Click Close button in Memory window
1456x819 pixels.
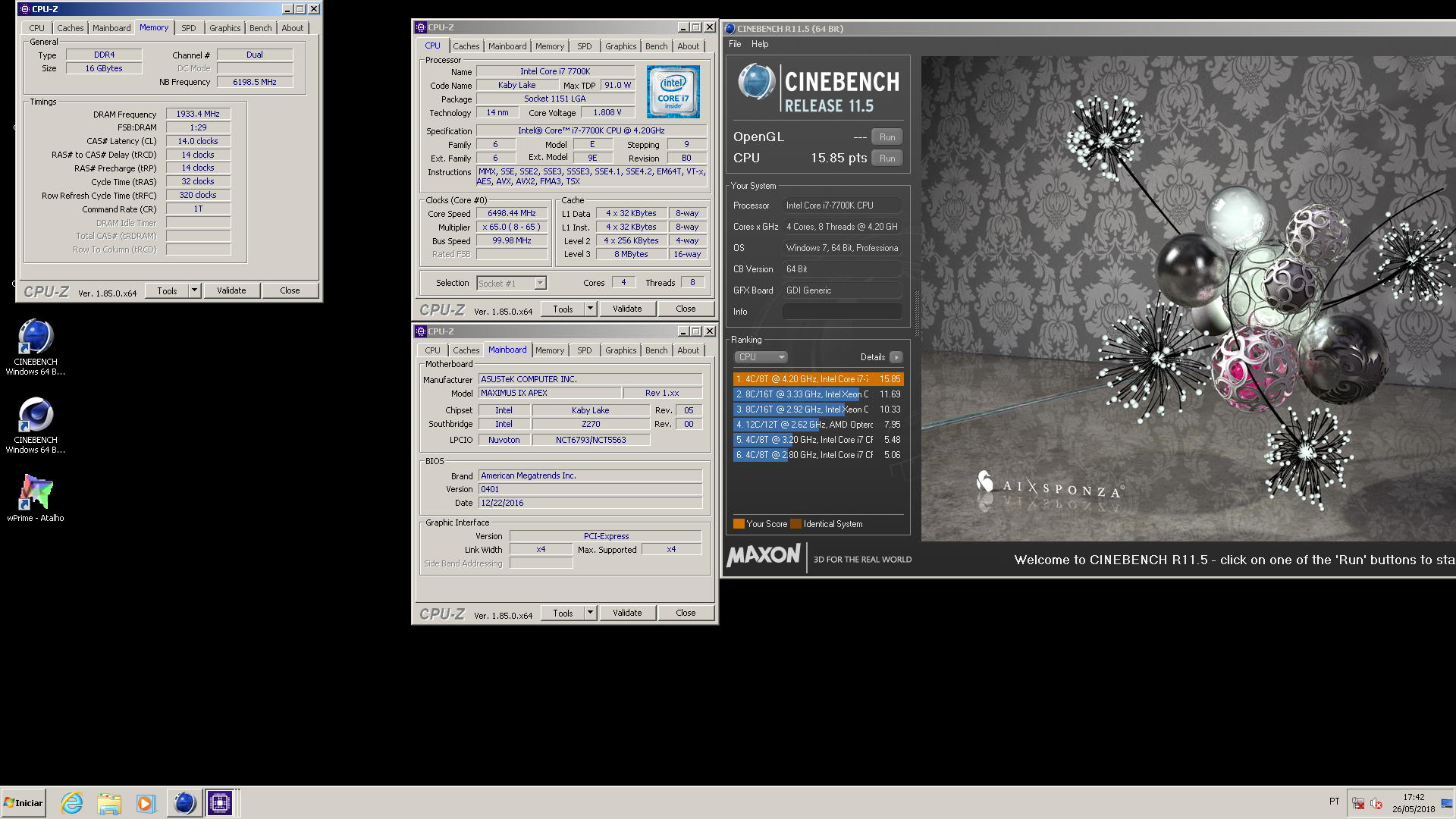[290, 290]
